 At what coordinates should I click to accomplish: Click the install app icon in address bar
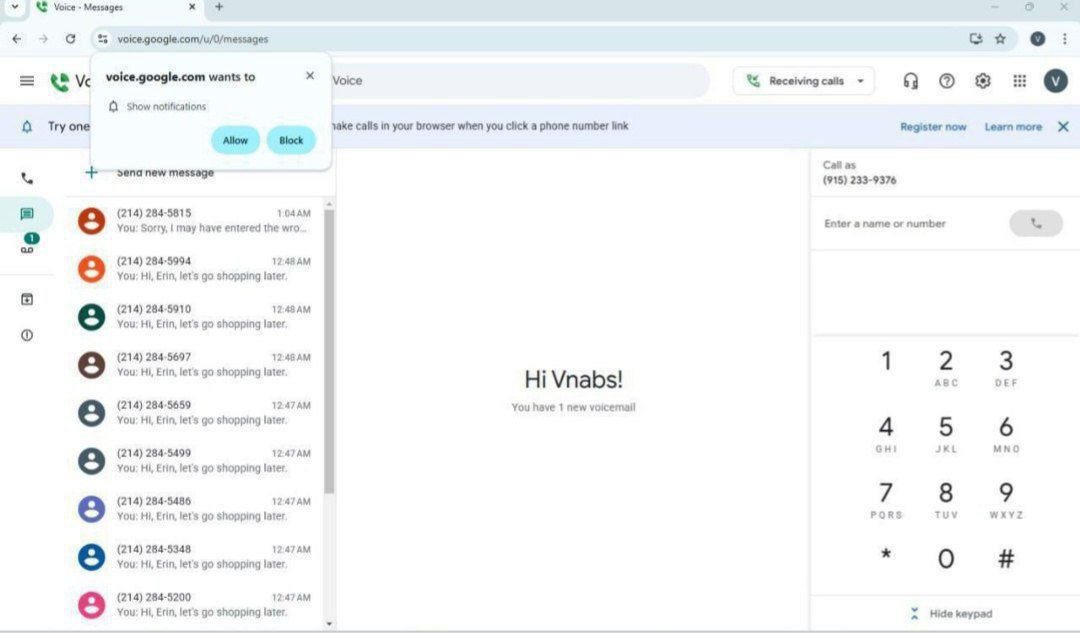[976, 39]
